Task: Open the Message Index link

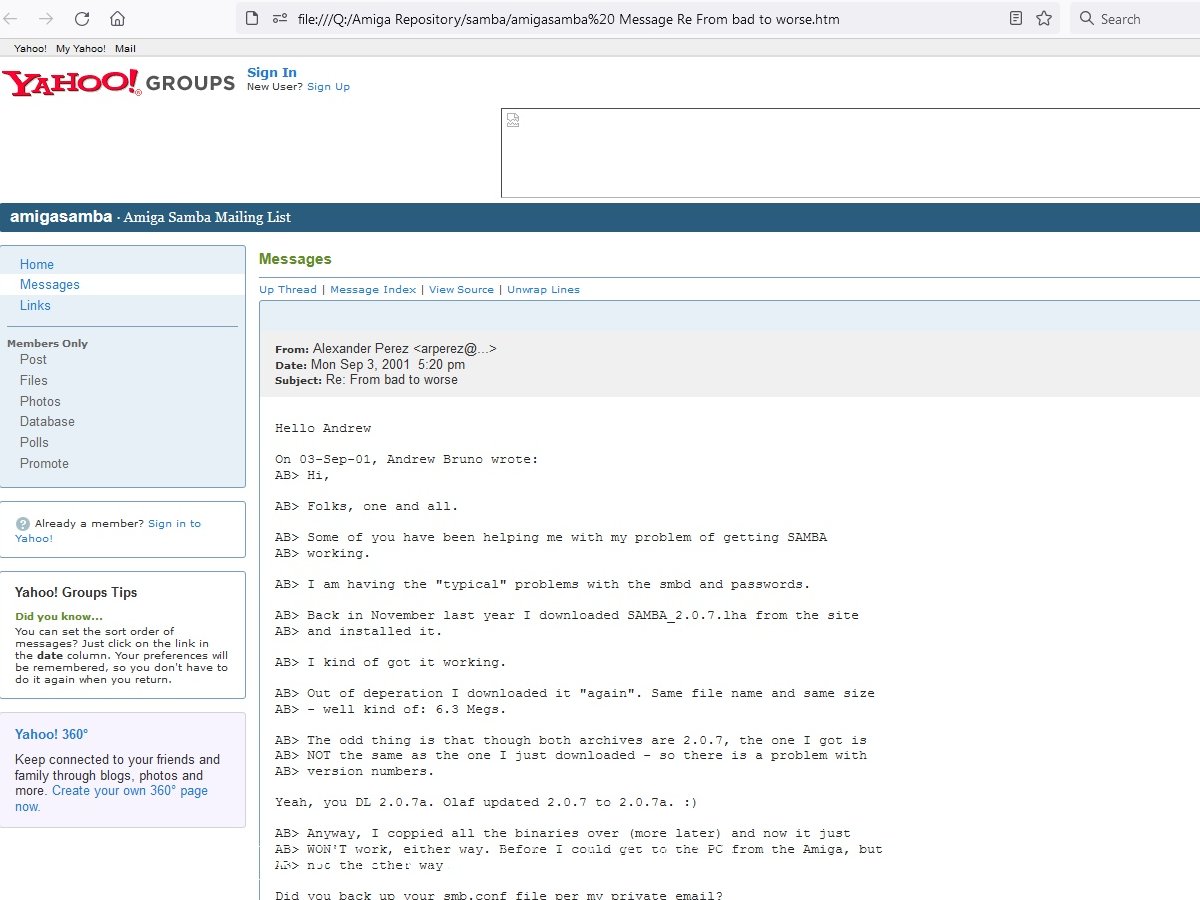Action: (x=373, y=290)
